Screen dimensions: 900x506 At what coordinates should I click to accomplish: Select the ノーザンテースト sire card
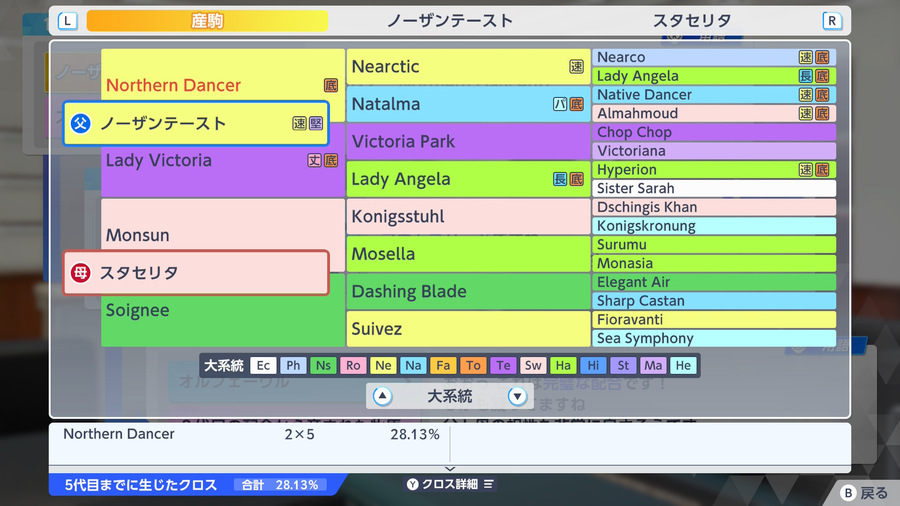196,123
